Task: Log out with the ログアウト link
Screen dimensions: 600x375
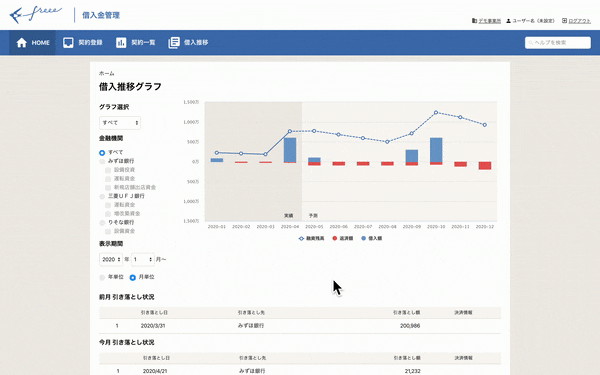Action: [579, 21]
